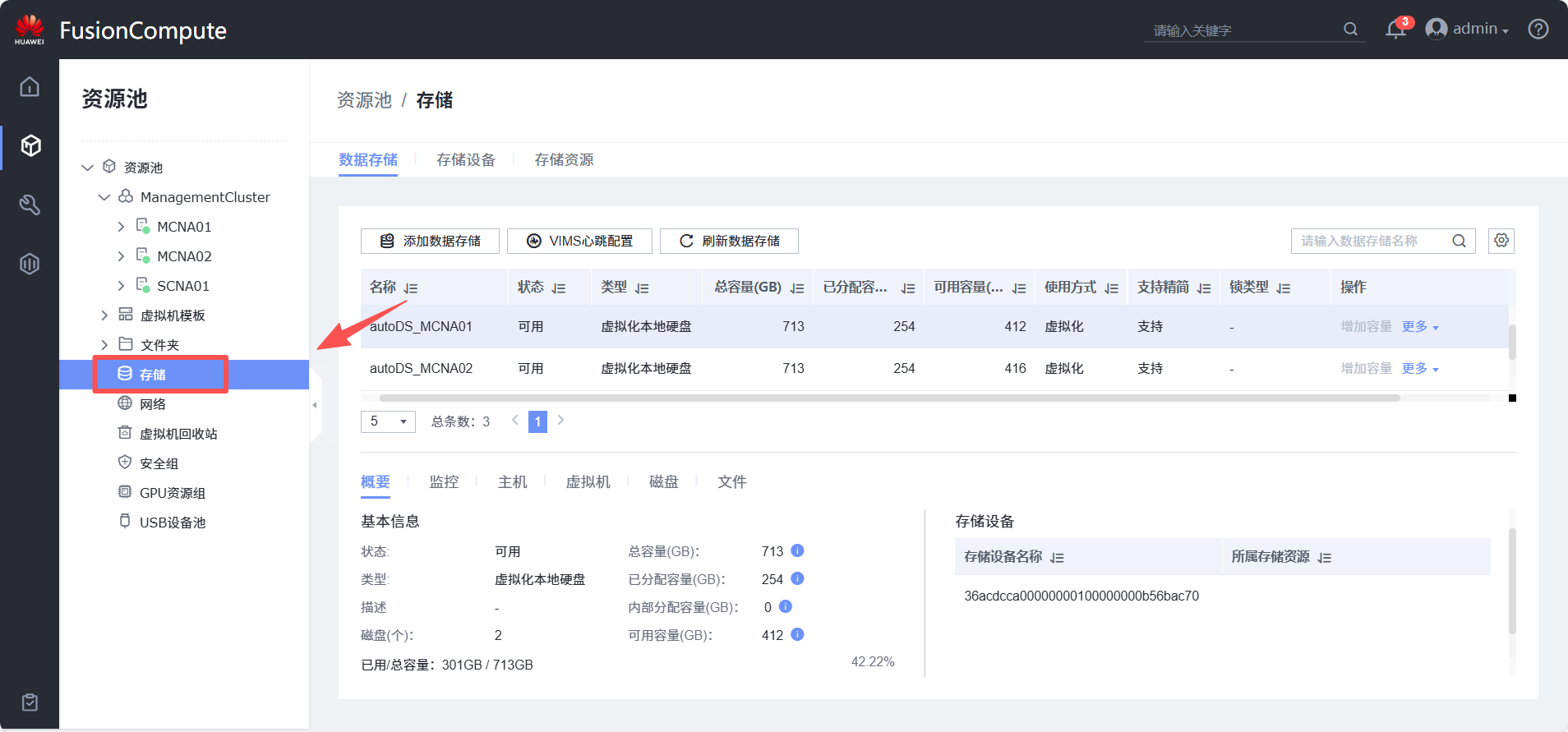Click the datastore search magnifier icon
Image resolution: width=1568 pixels, height=732 pixels.
[x=1459, y=241]
